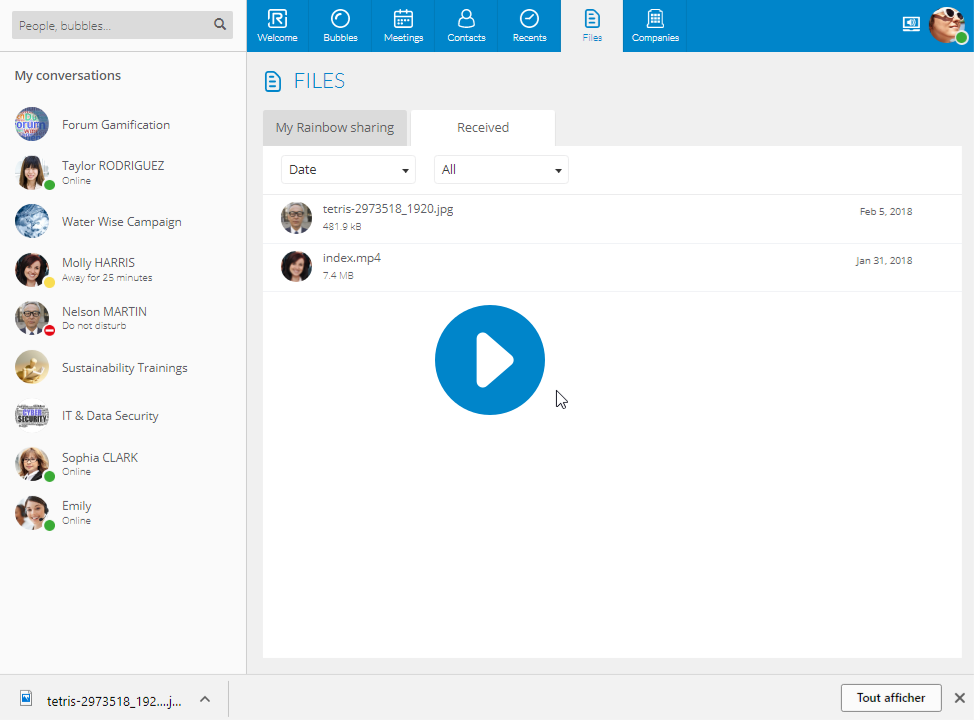Open Contacts in the top bar
This screenshot has width=980, height=720.
[466, 26]
